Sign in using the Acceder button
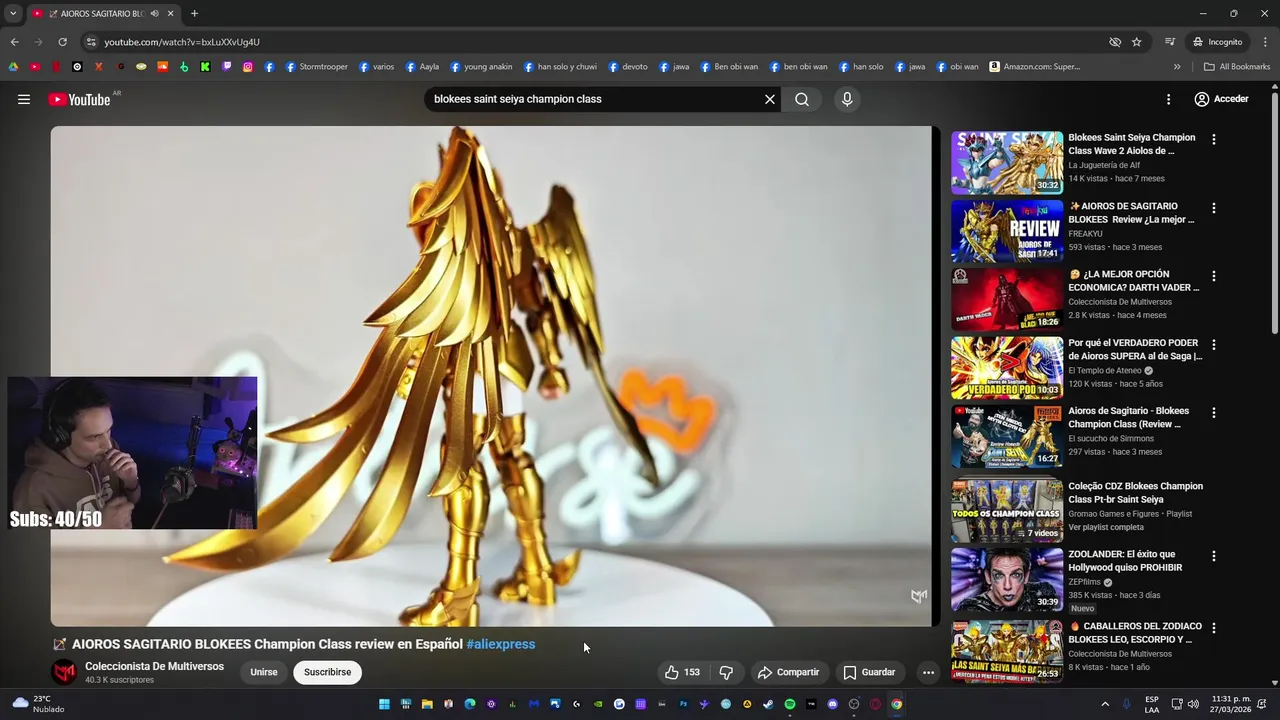This screenshot has width=1280, height=720. coord(1221,99)
